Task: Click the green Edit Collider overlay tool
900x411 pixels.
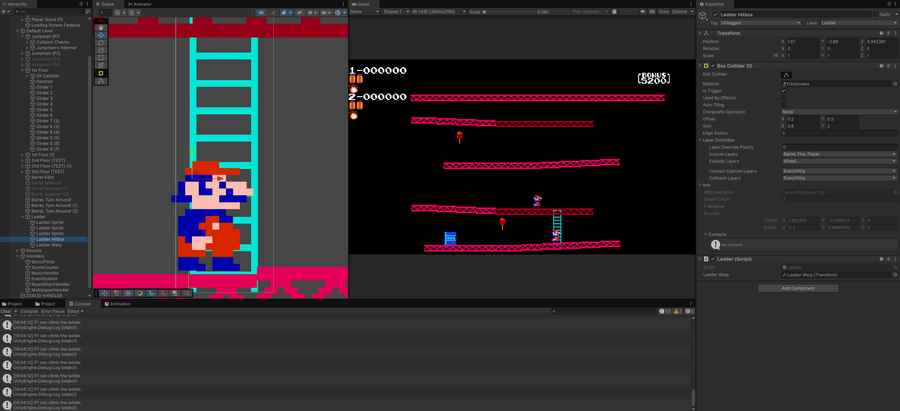Action: 101,73
